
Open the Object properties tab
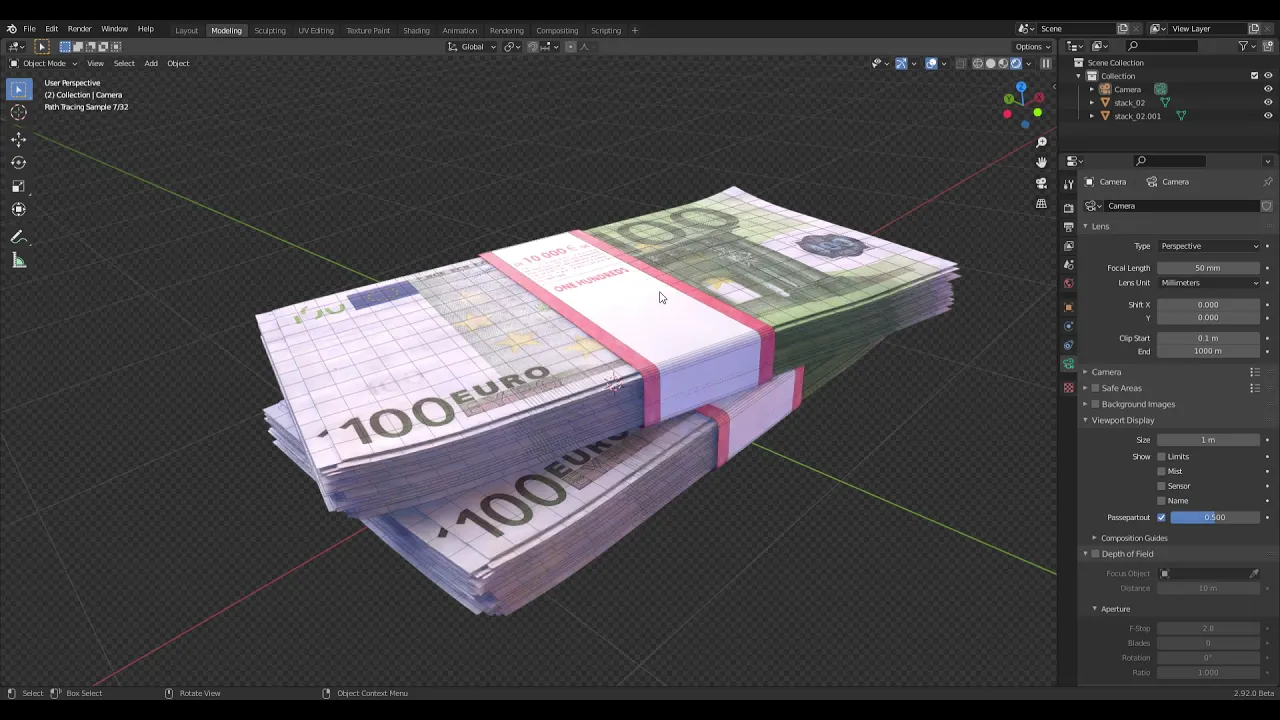(x=1069, y=307)
